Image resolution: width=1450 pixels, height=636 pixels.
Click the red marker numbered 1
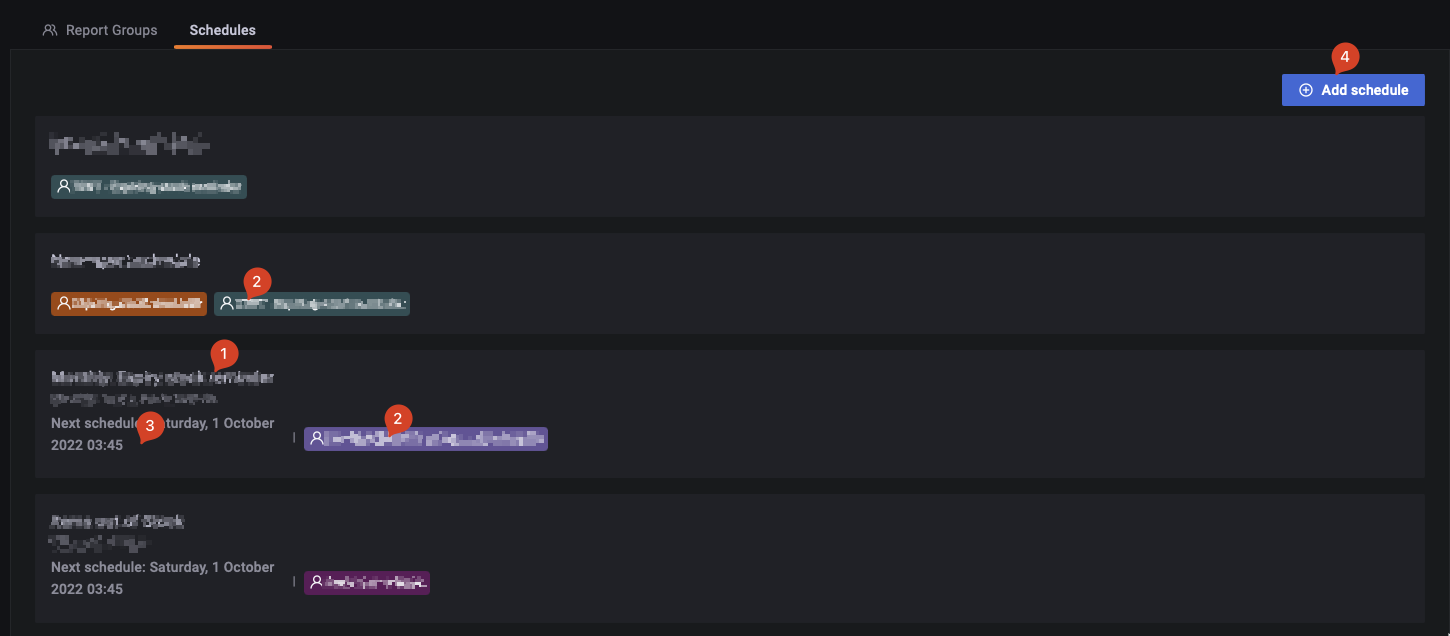coord(224,353)
